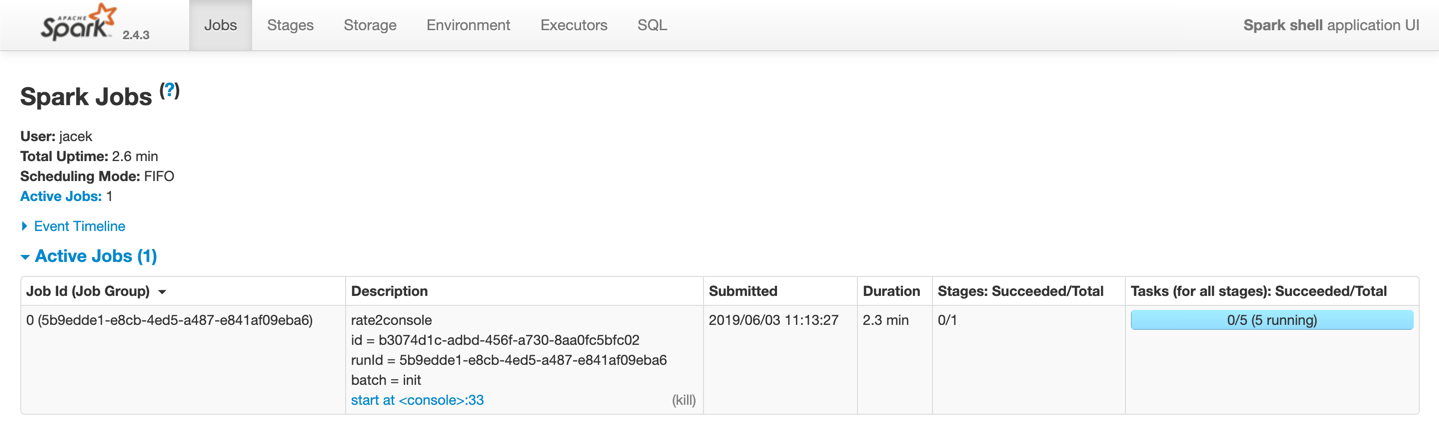Open the start at console:33 link
The width and height of the screenshot is (1439, 437).
417,400
